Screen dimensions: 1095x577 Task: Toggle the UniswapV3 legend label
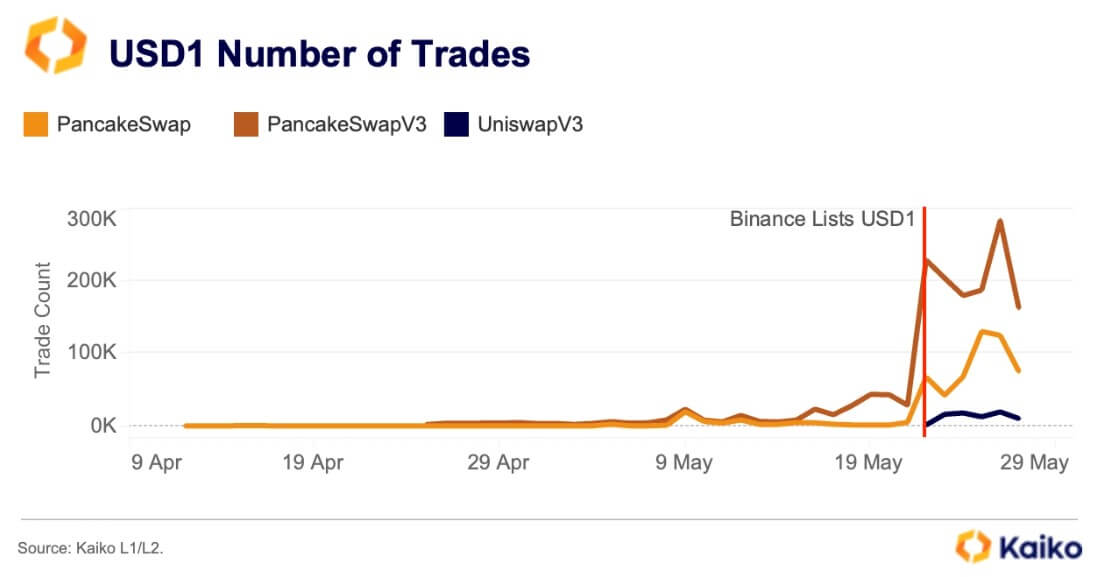tap(530, 125)
